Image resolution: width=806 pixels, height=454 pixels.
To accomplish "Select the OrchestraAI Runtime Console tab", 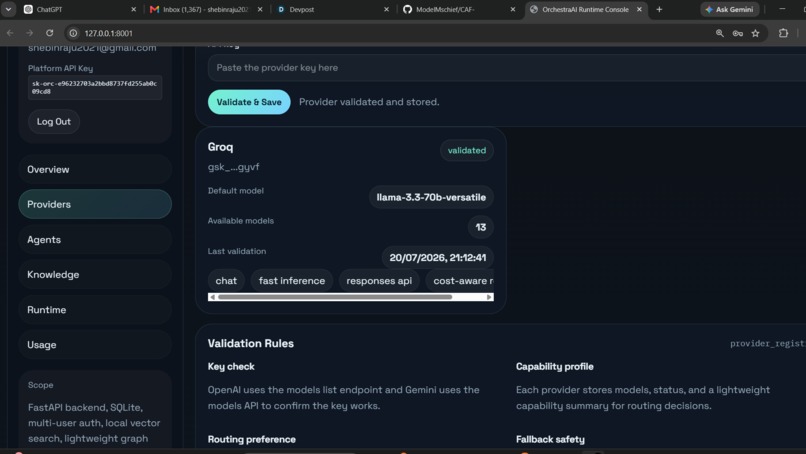I will point(585,9).
